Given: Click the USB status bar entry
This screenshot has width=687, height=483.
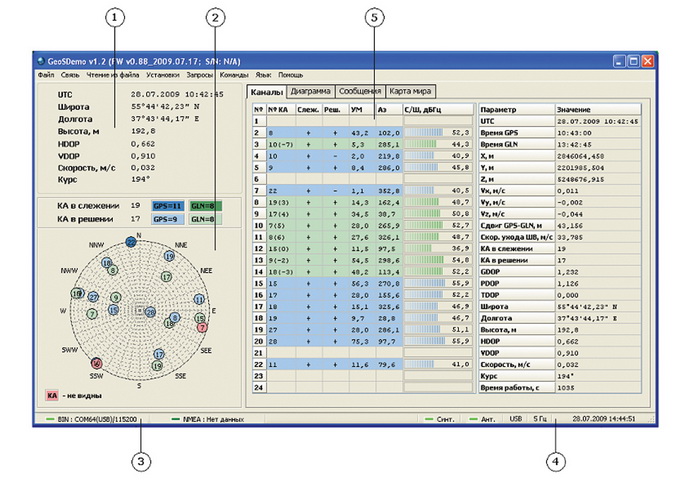Looking at the screenshot, I should point(515,419).
